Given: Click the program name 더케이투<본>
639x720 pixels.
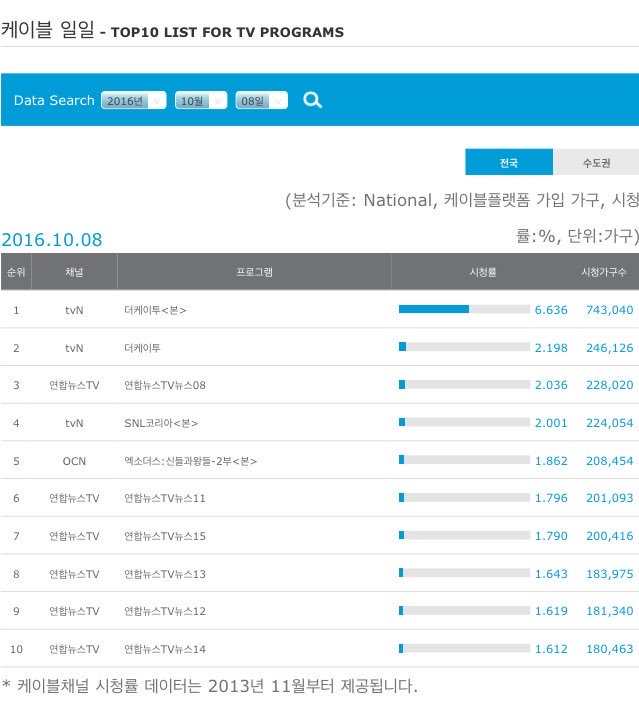Looking at the screenshot, I should click(155, 310).
